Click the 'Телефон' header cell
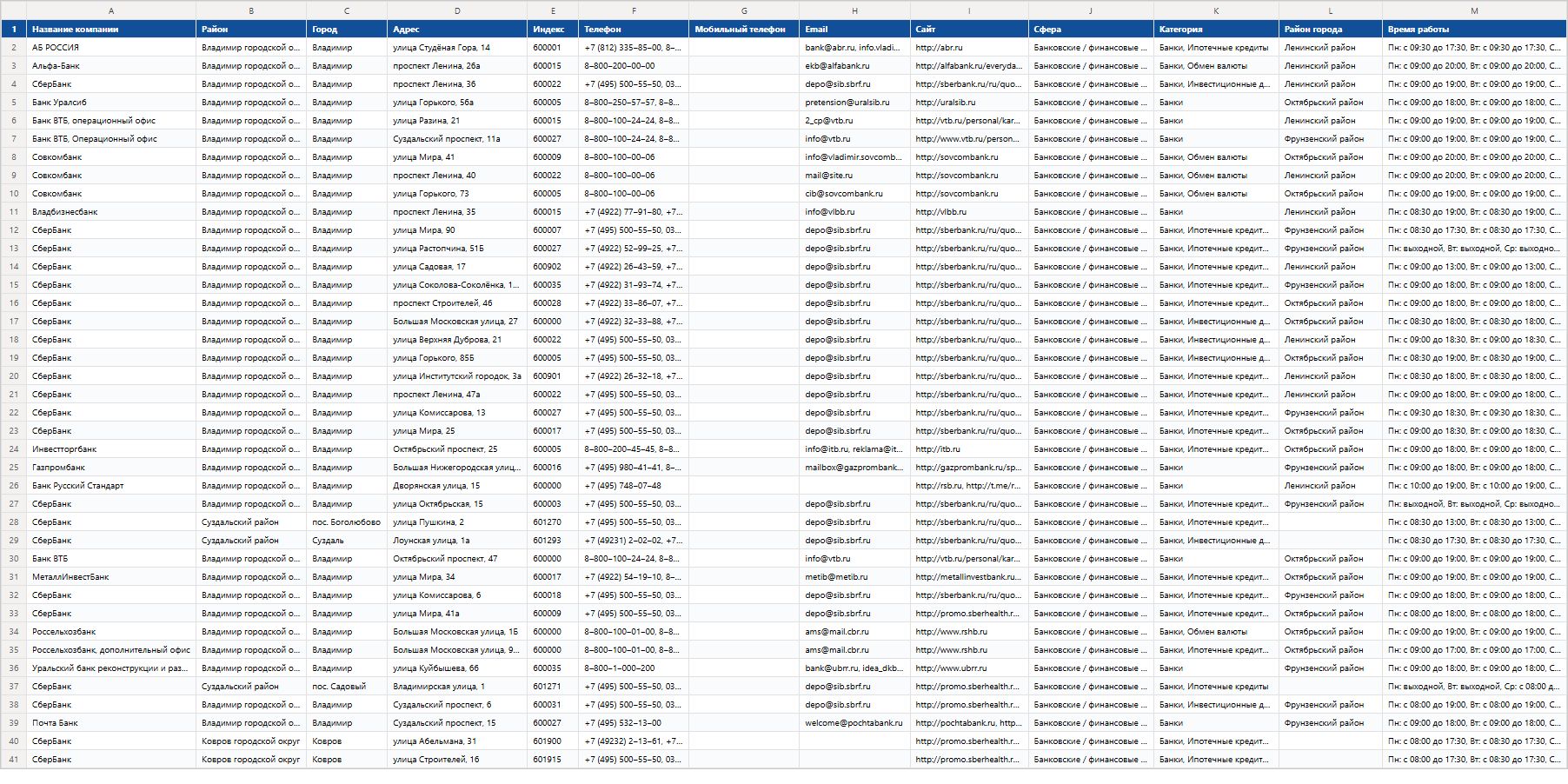Viewport: 1568px width, 784px height. tap(634, 30)
